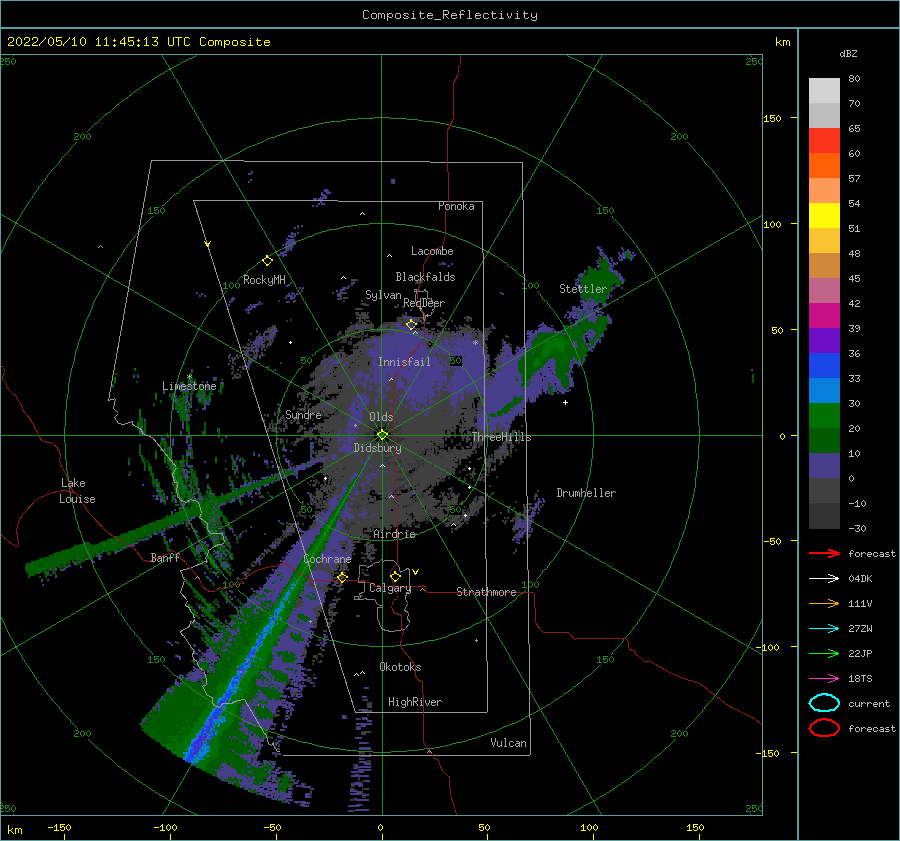Screen dimensions: 900x841
Task: Click the Vulcan town label
Action: click(508, 743)
